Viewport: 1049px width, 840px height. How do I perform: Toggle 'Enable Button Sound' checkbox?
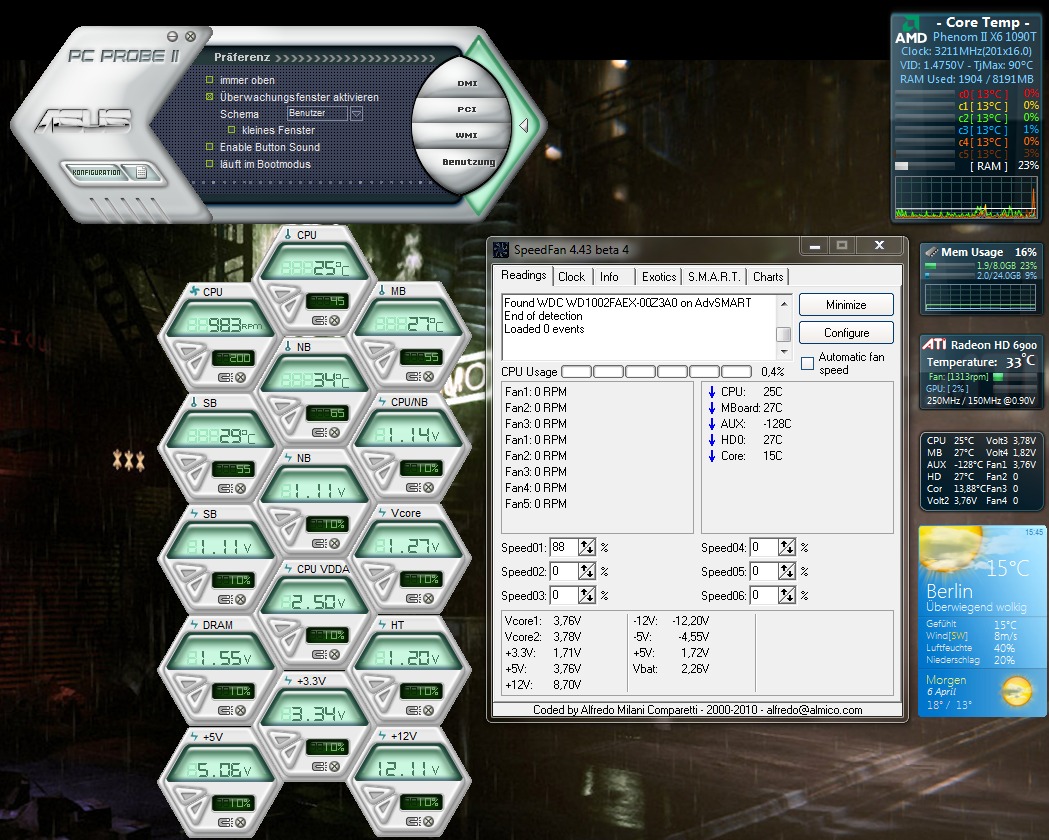point(209,146)
